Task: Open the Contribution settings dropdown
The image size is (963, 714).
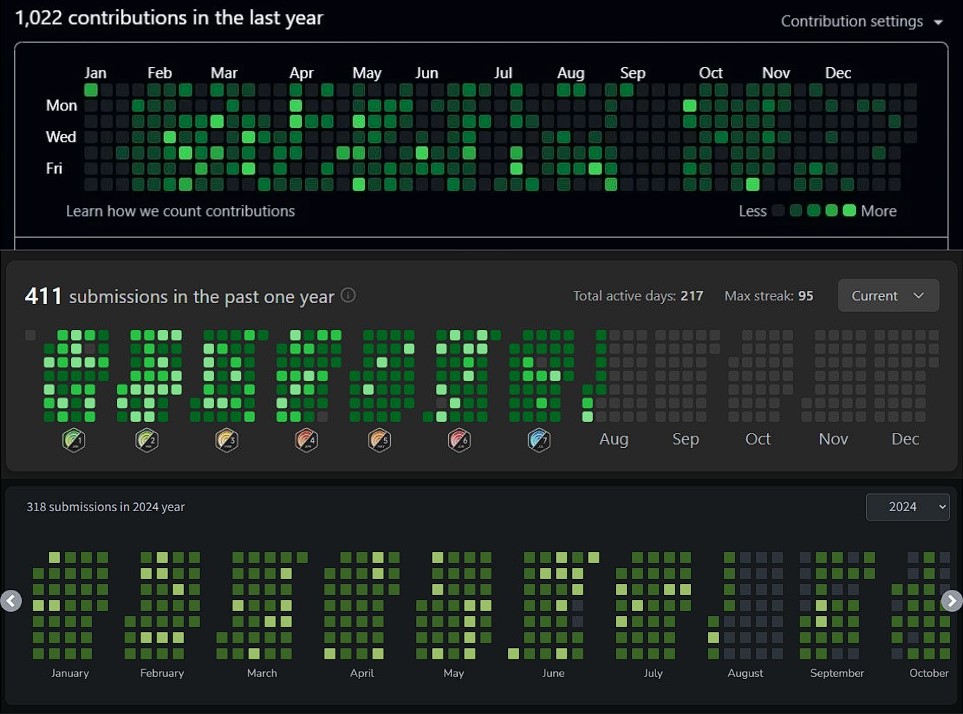Action: coord(862,21)
